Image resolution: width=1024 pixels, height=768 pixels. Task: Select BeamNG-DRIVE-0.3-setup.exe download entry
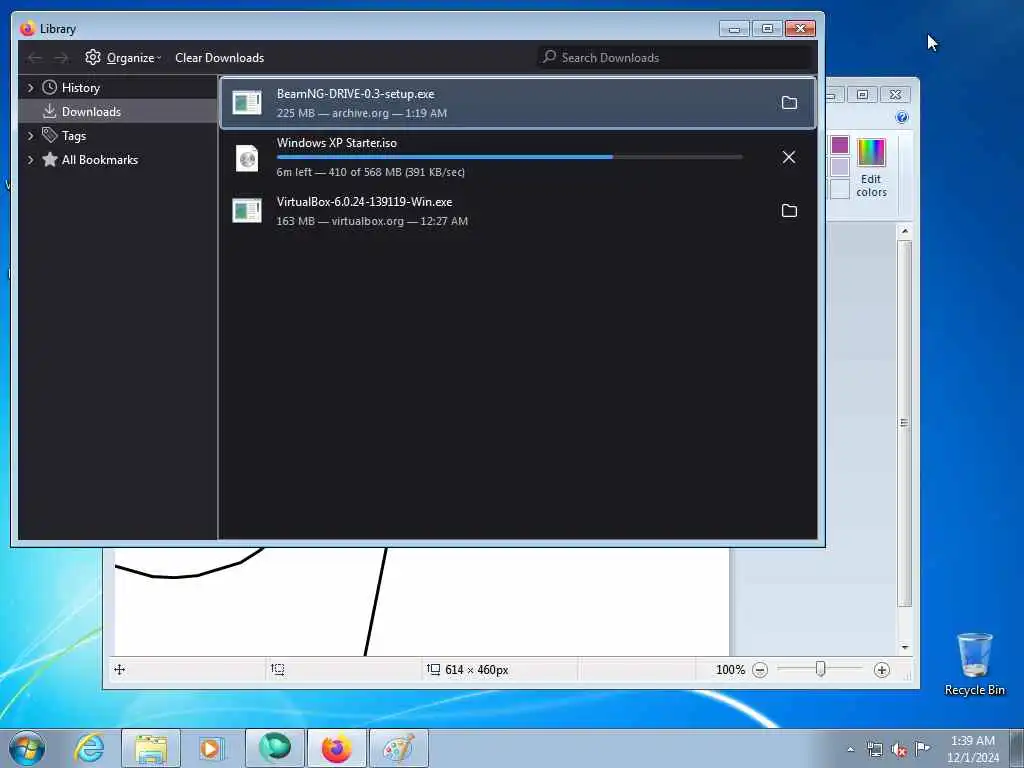click(517, 103)
